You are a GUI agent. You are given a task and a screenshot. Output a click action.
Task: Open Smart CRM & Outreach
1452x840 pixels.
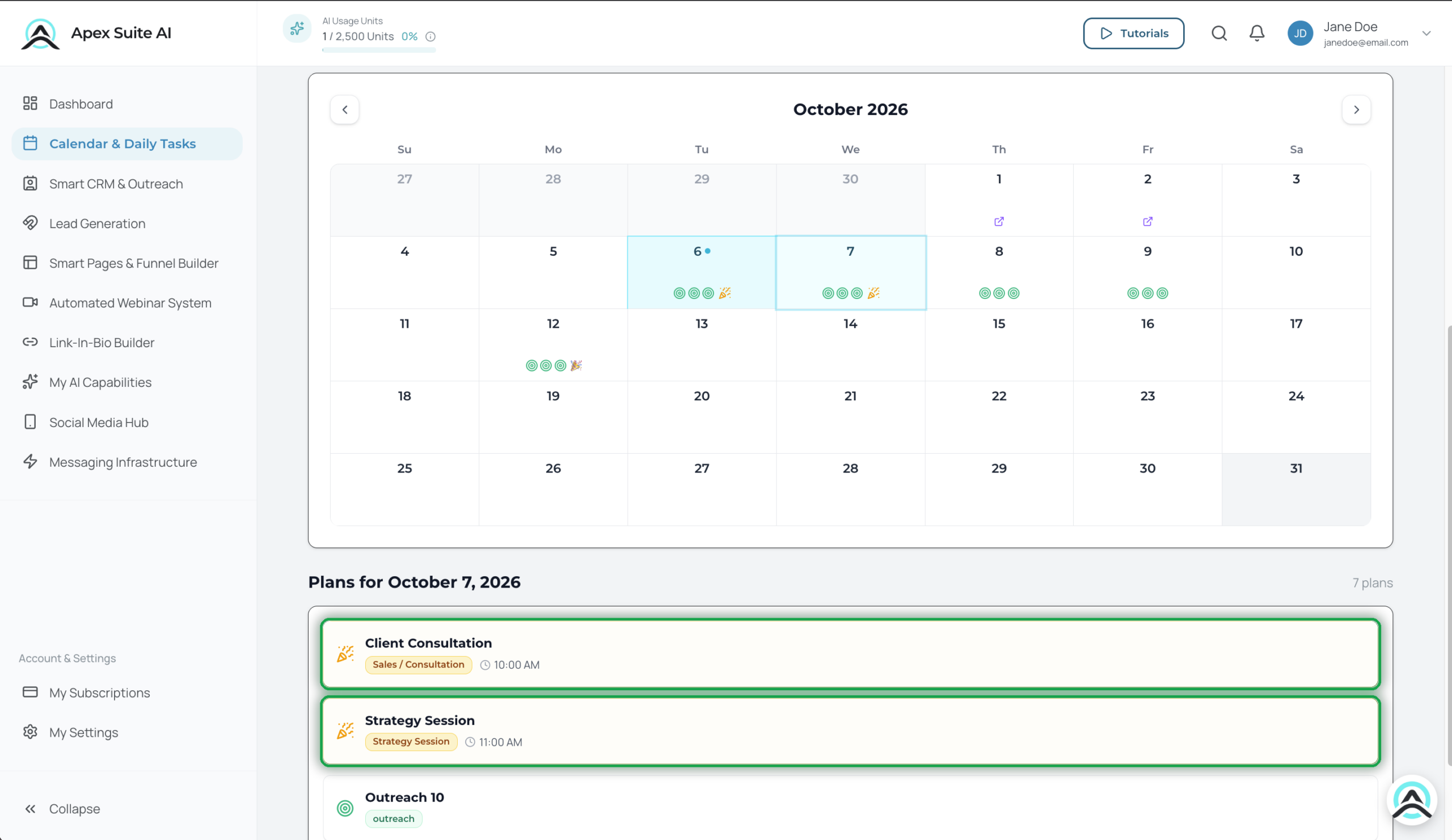[126, 184]
